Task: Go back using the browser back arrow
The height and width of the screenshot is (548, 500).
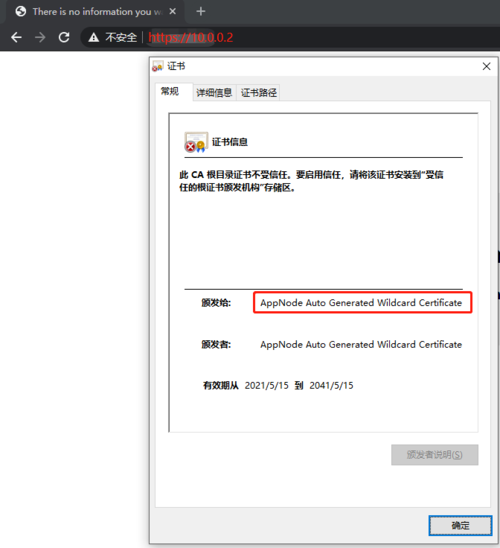Action: pos(16,37)
